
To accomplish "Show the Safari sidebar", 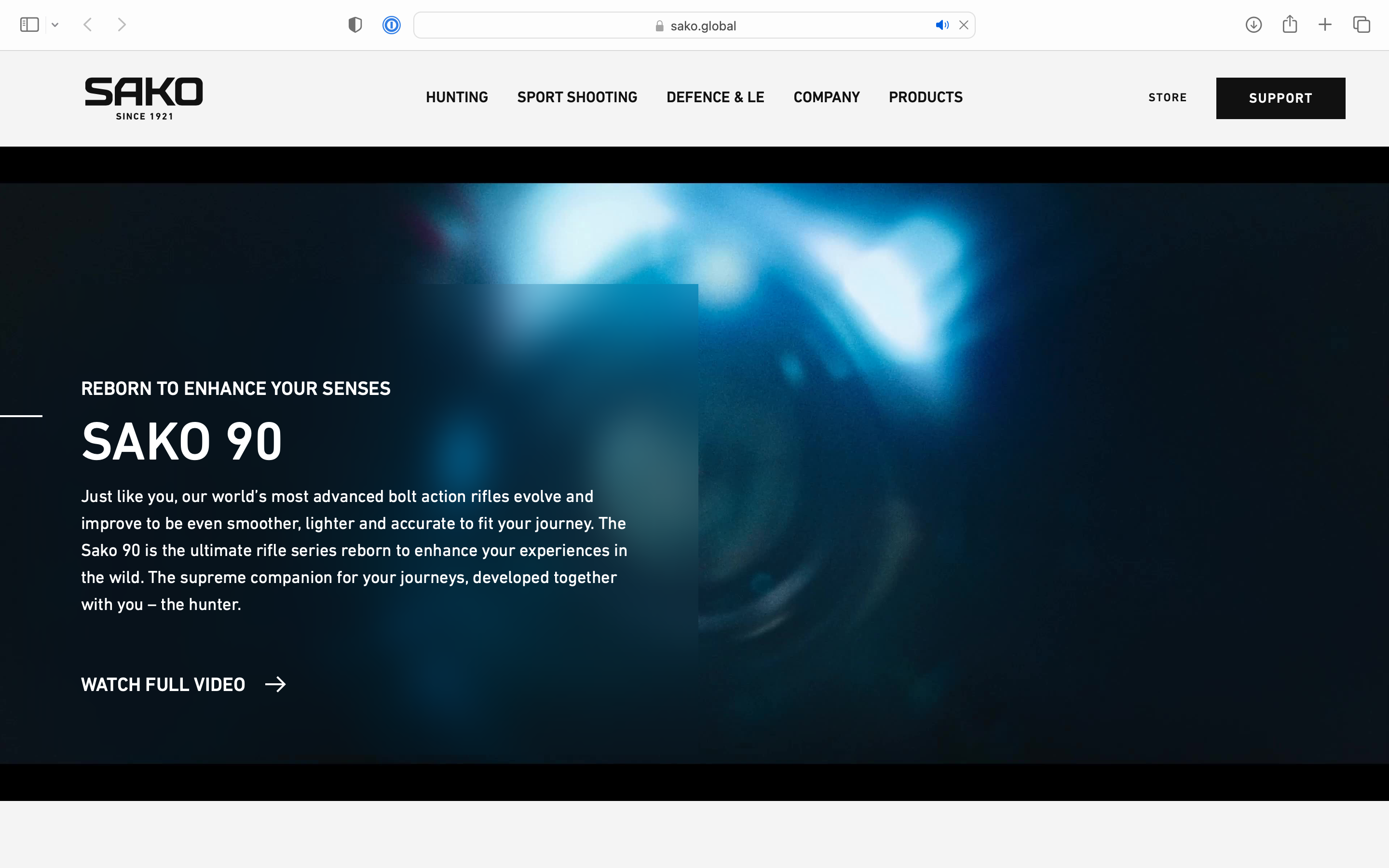I will pyautogui.click(x=29, y=25).
